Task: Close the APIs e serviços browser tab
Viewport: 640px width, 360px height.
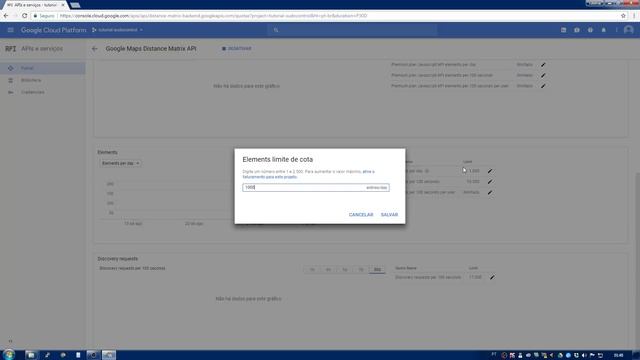Action: [63, 5]
